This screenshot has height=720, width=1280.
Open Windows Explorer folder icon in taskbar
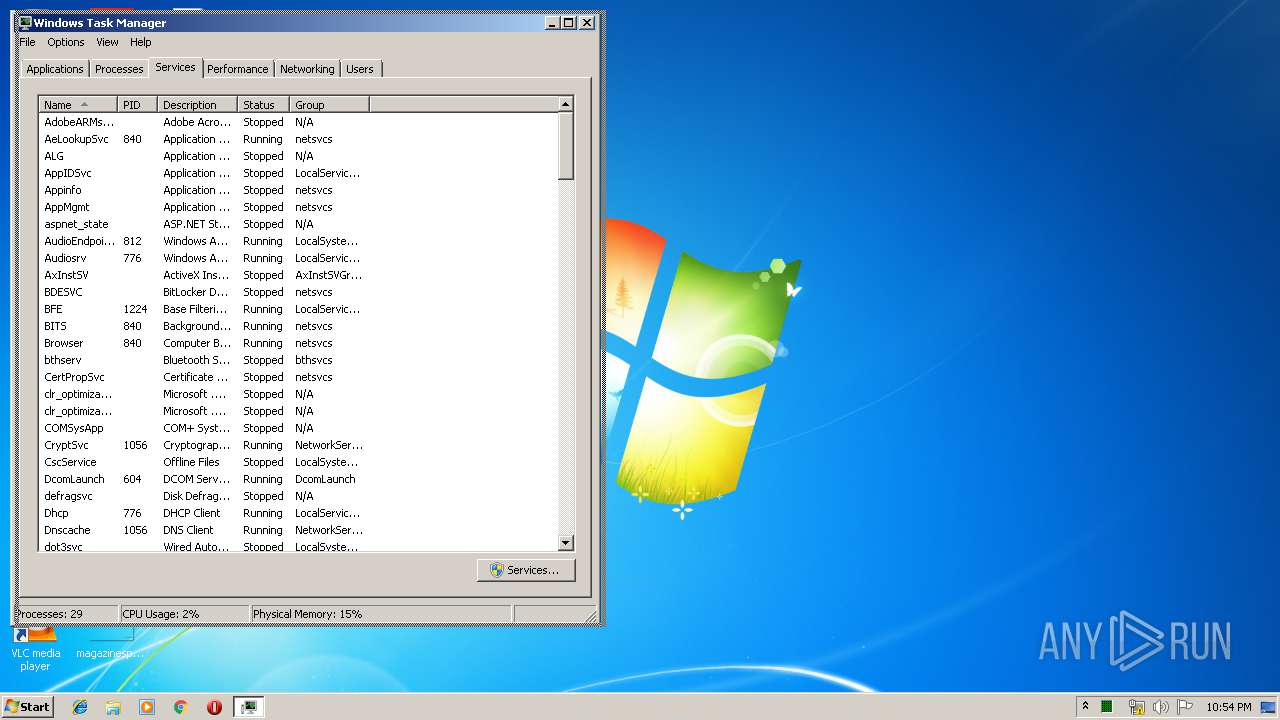113,707
